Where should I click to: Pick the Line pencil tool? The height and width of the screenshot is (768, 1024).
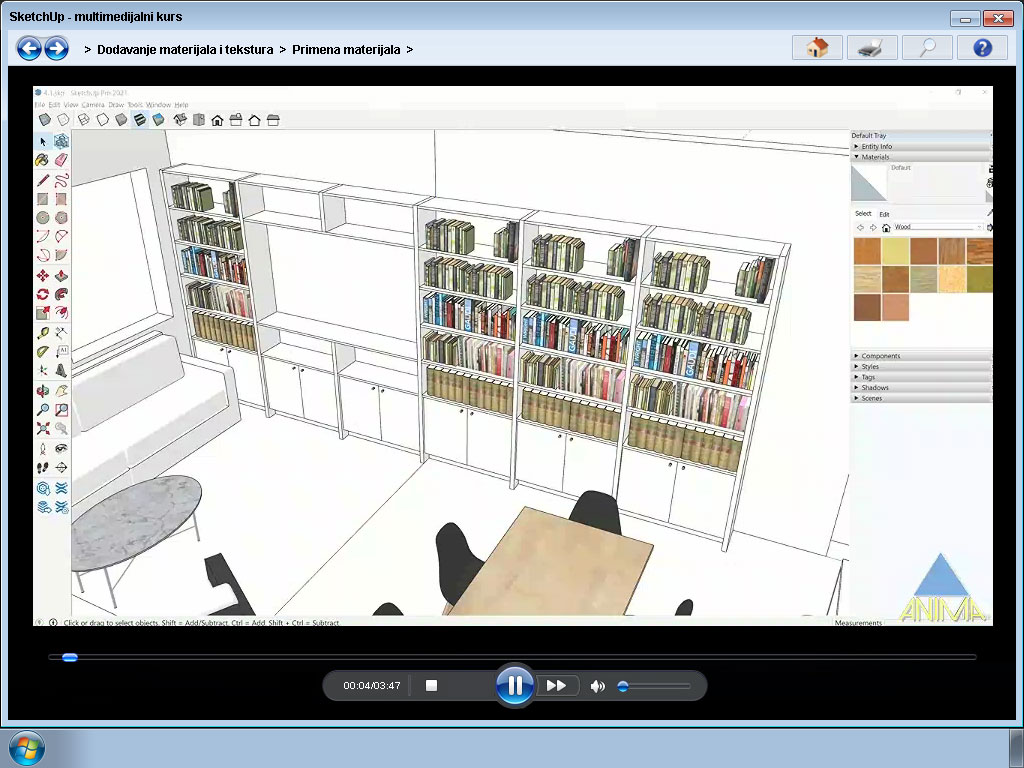[43, 178]
